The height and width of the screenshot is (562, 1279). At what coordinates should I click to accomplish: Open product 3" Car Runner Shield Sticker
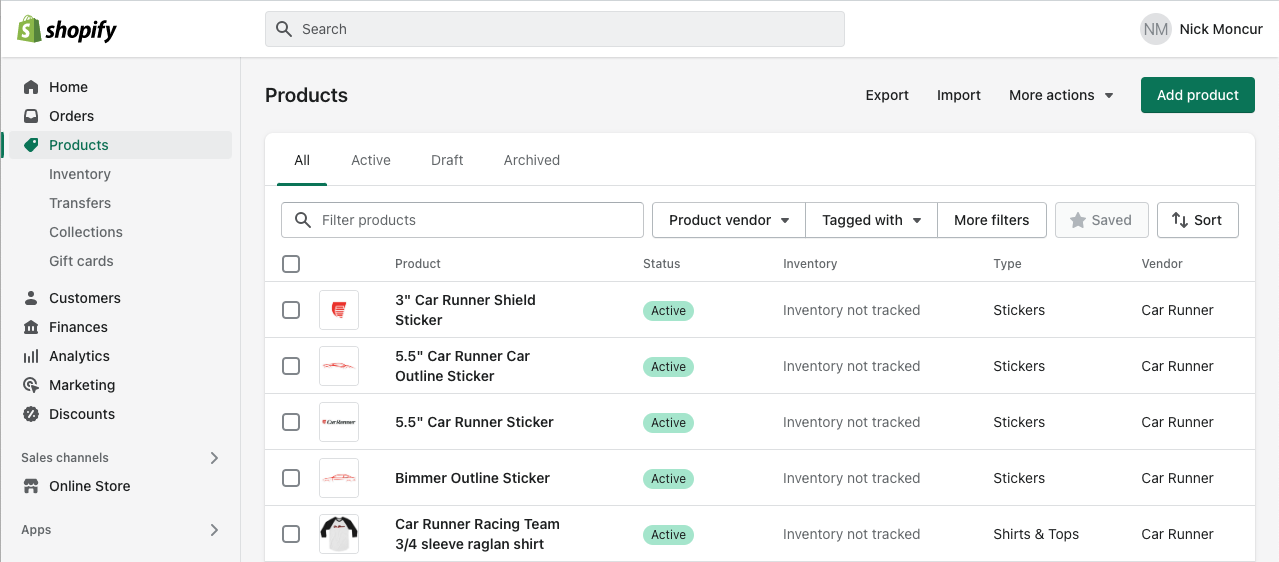(x=465, y=310)
